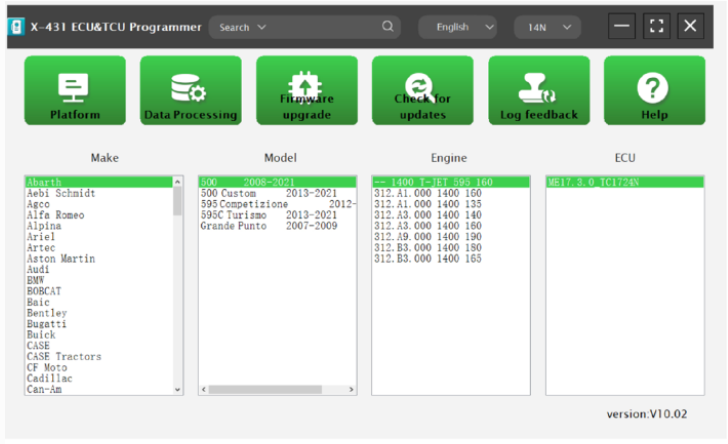Select ME17.3.0_TC1724N ECU entry

point(596,183)
